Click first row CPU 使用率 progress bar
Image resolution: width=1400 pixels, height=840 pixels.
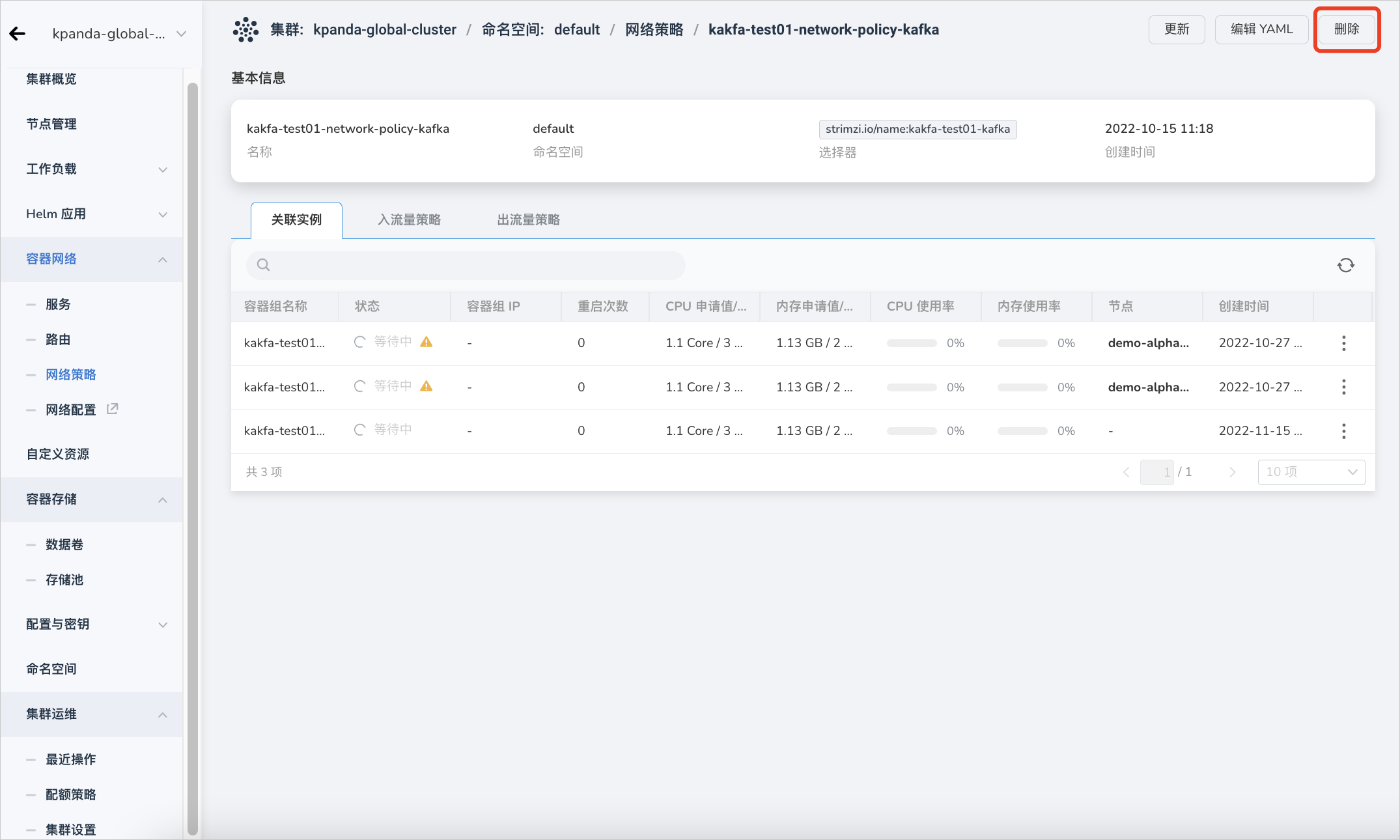point(912,343)
